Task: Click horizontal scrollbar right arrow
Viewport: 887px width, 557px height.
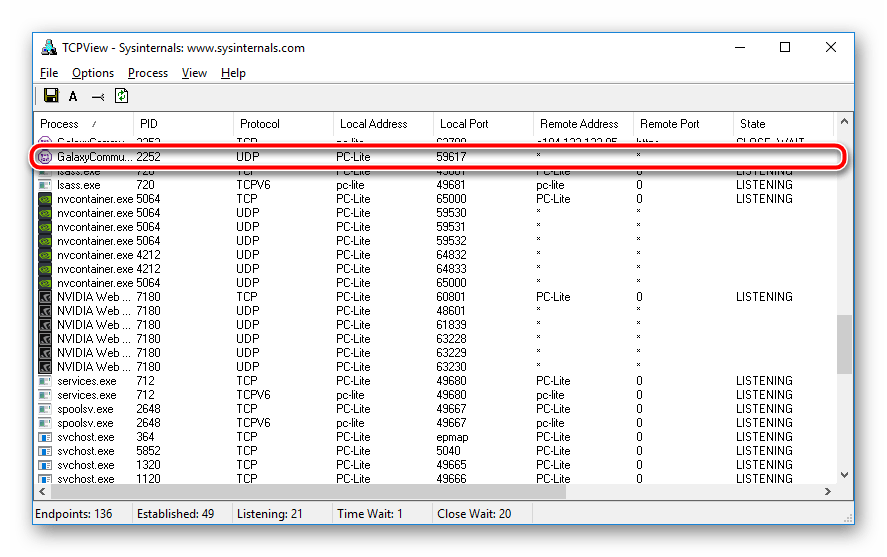Action: click(x=827, y=492)
